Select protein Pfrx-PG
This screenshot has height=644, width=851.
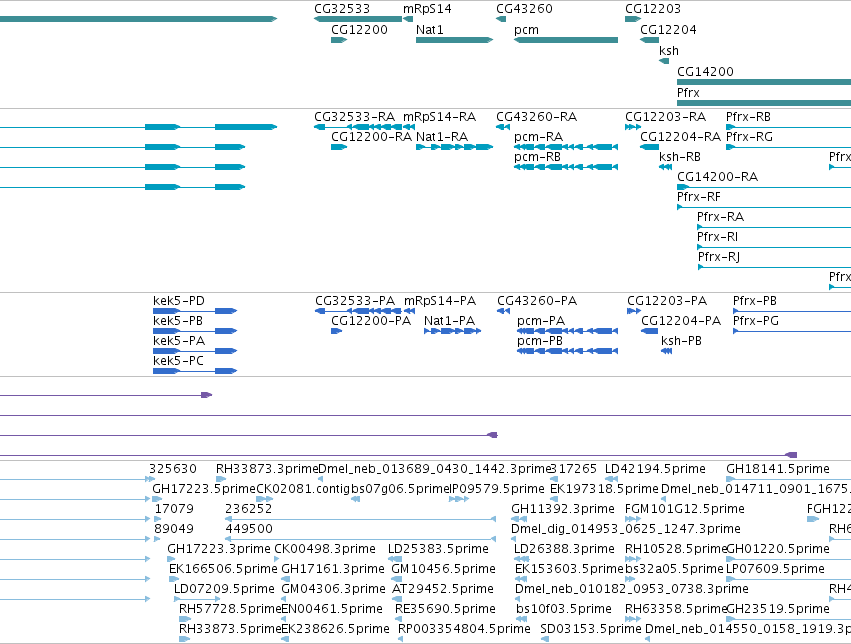click(x=756, y=321)
